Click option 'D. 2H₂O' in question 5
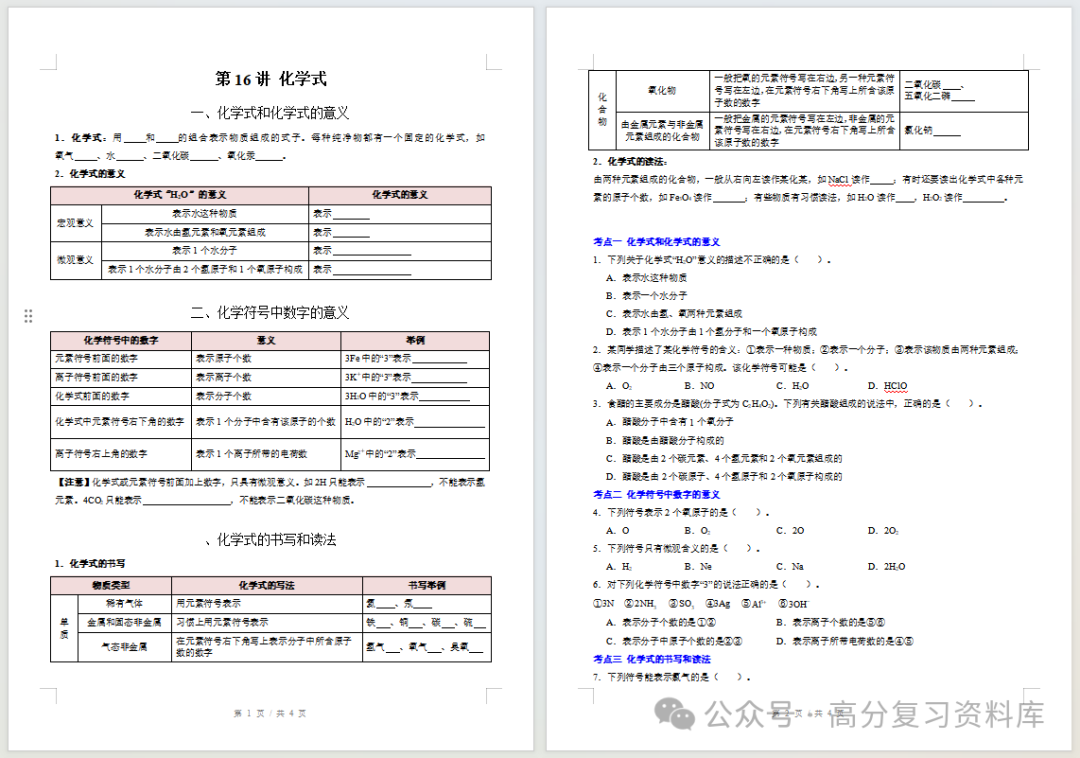The width and height of the screenshot is (1080, 758). coord(886,567)
